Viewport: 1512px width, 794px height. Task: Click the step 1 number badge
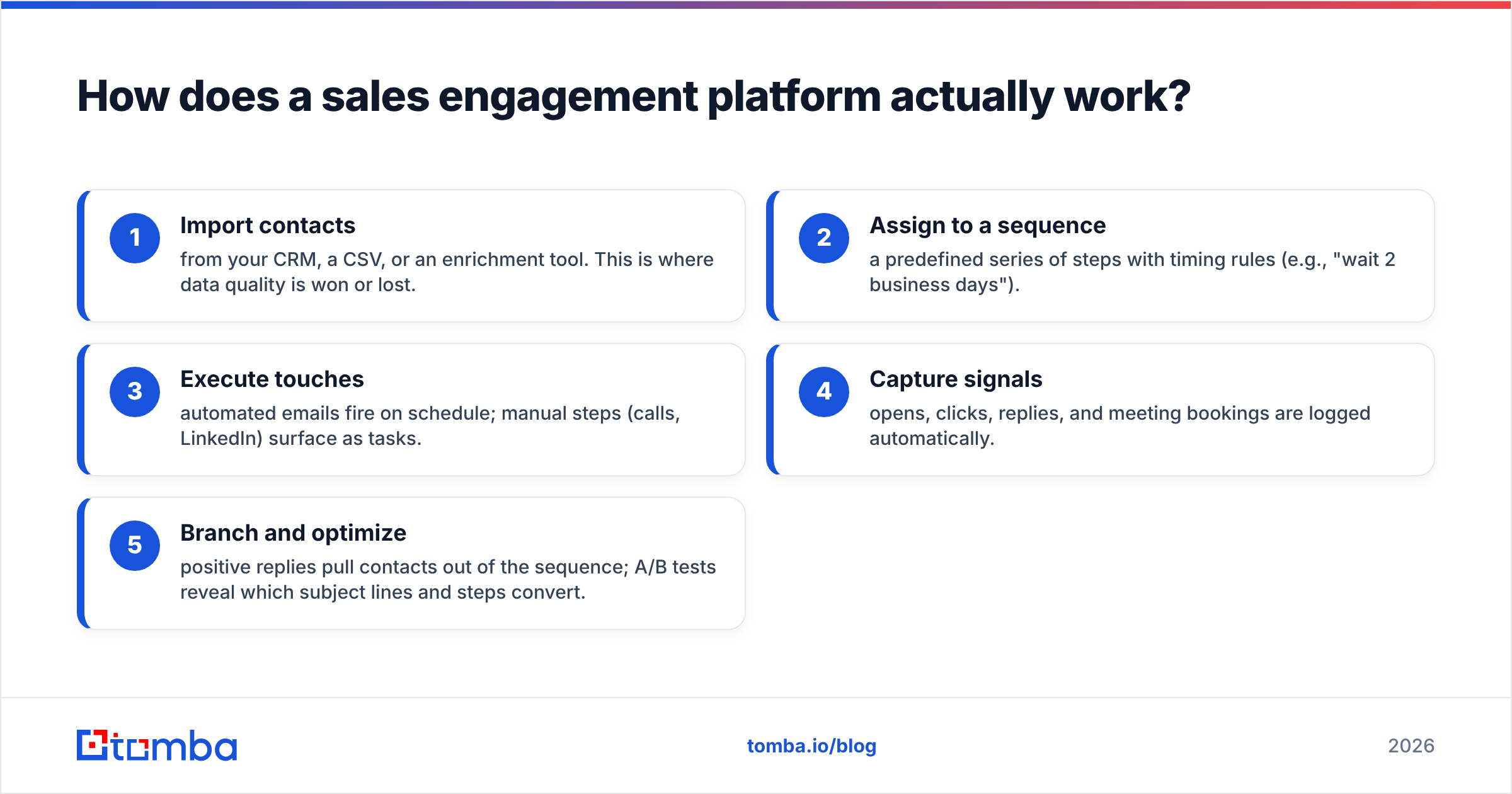tap(135, 238)
